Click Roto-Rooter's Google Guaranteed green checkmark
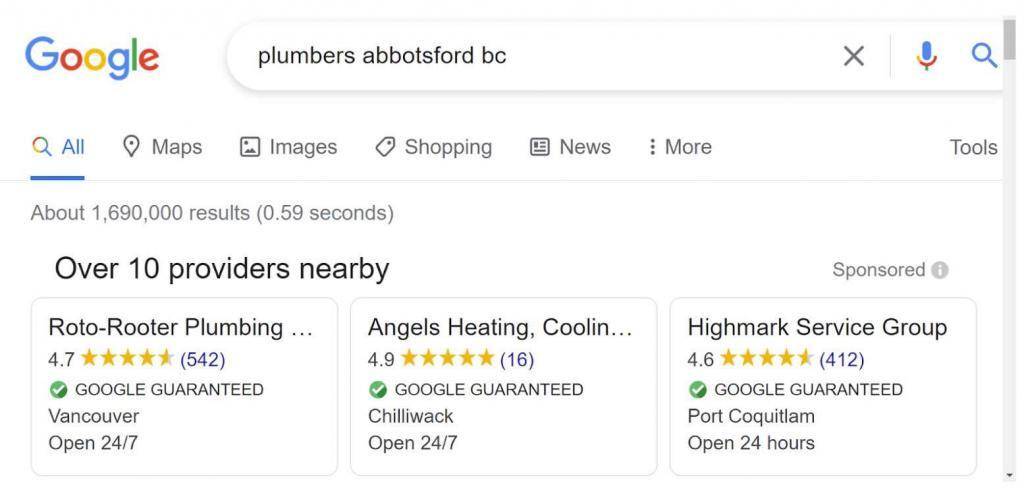Viewport: 1024px width, 497px height. pyautogui.click(x=58, y=390)
